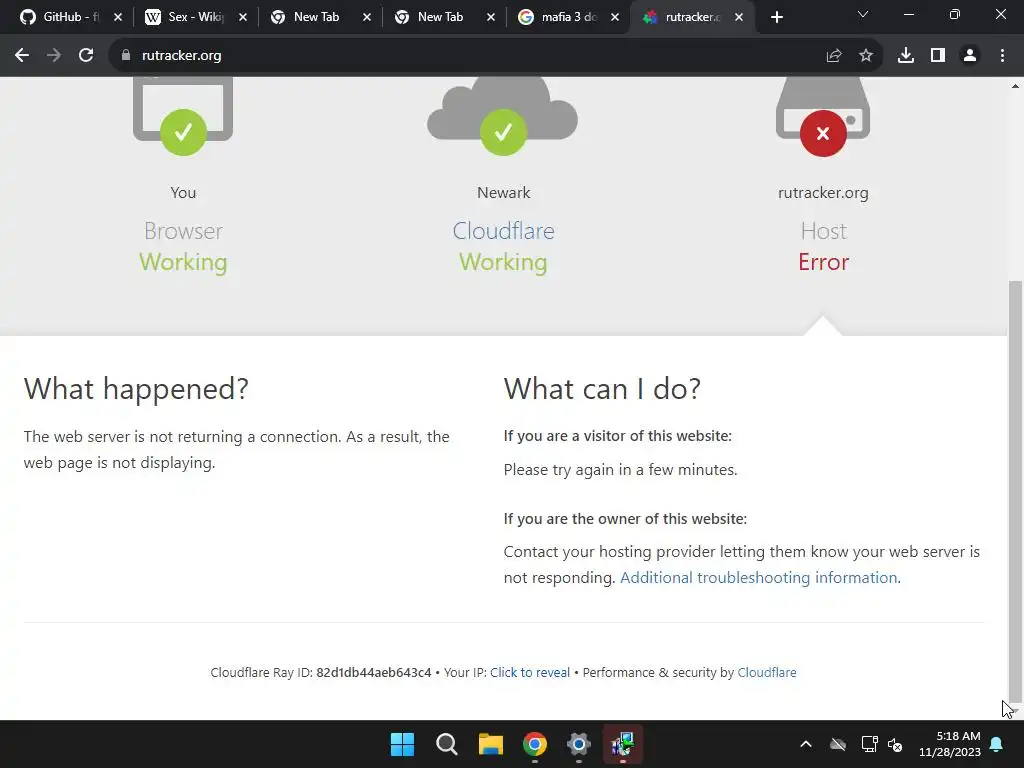Select the Ray ID 82d1db44aeb643c4 text

pyautogui.click(x=374, y=673)
